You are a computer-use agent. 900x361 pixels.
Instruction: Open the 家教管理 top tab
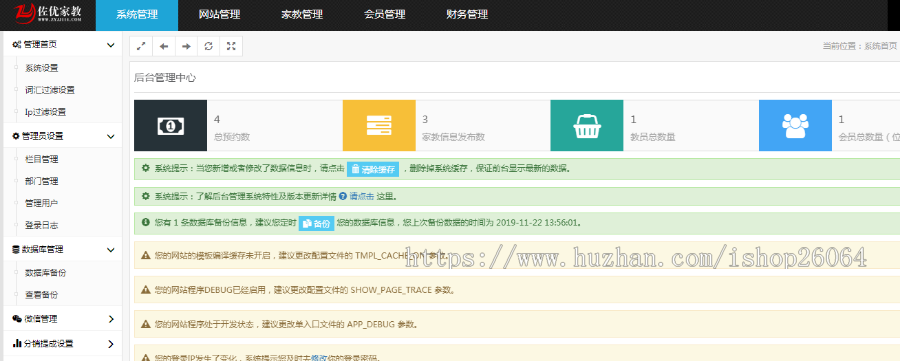click(302, 15)
